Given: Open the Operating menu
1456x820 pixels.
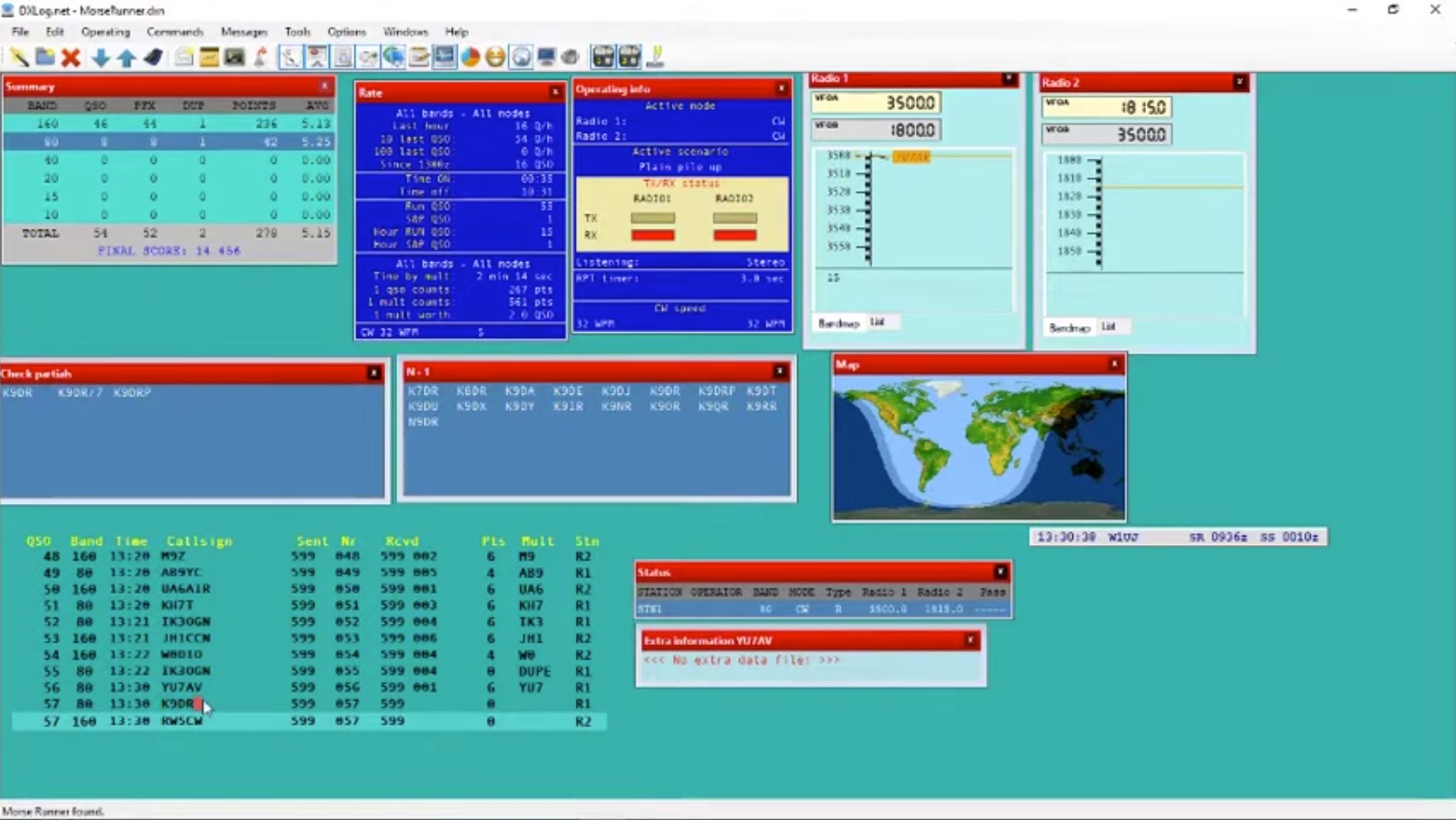Looking at the screenshot, I should pos(106,32).
